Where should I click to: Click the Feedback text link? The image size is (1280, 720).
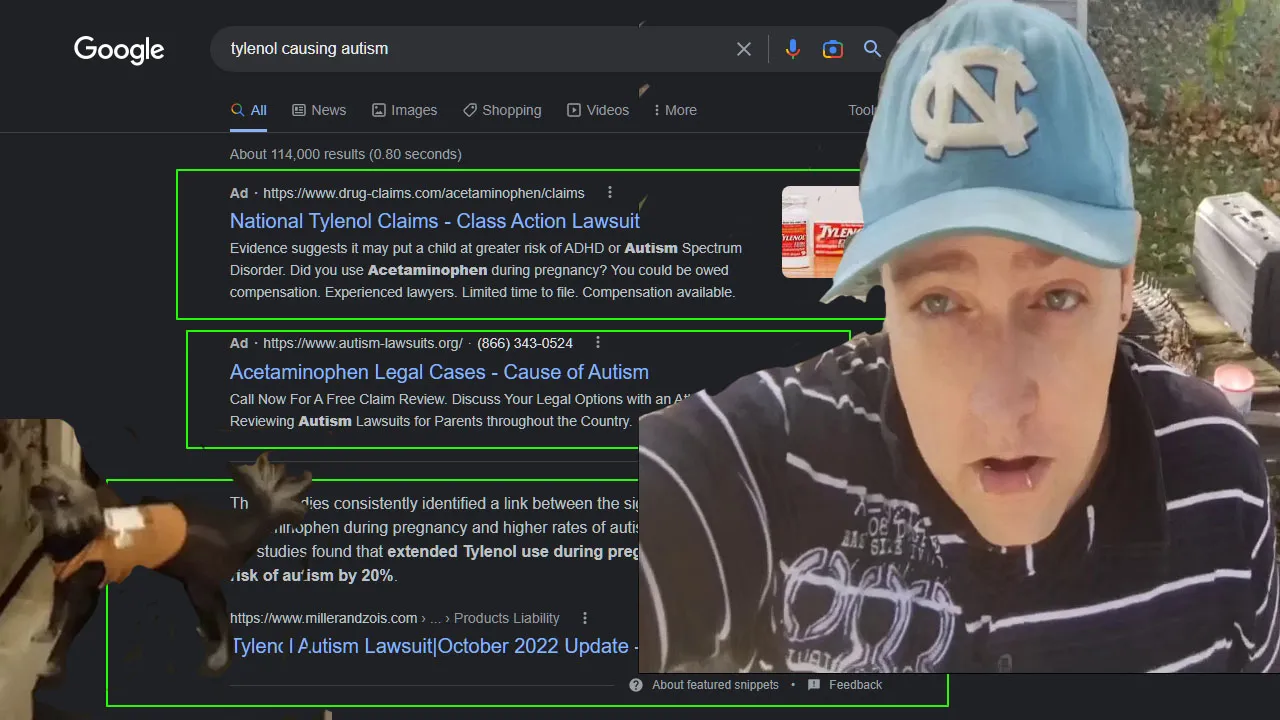tap(855, 685)
